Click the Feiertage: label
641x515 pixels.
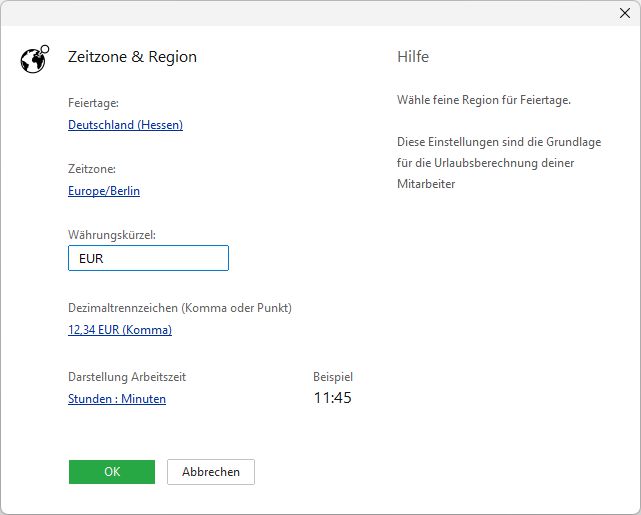pos(93,103)
